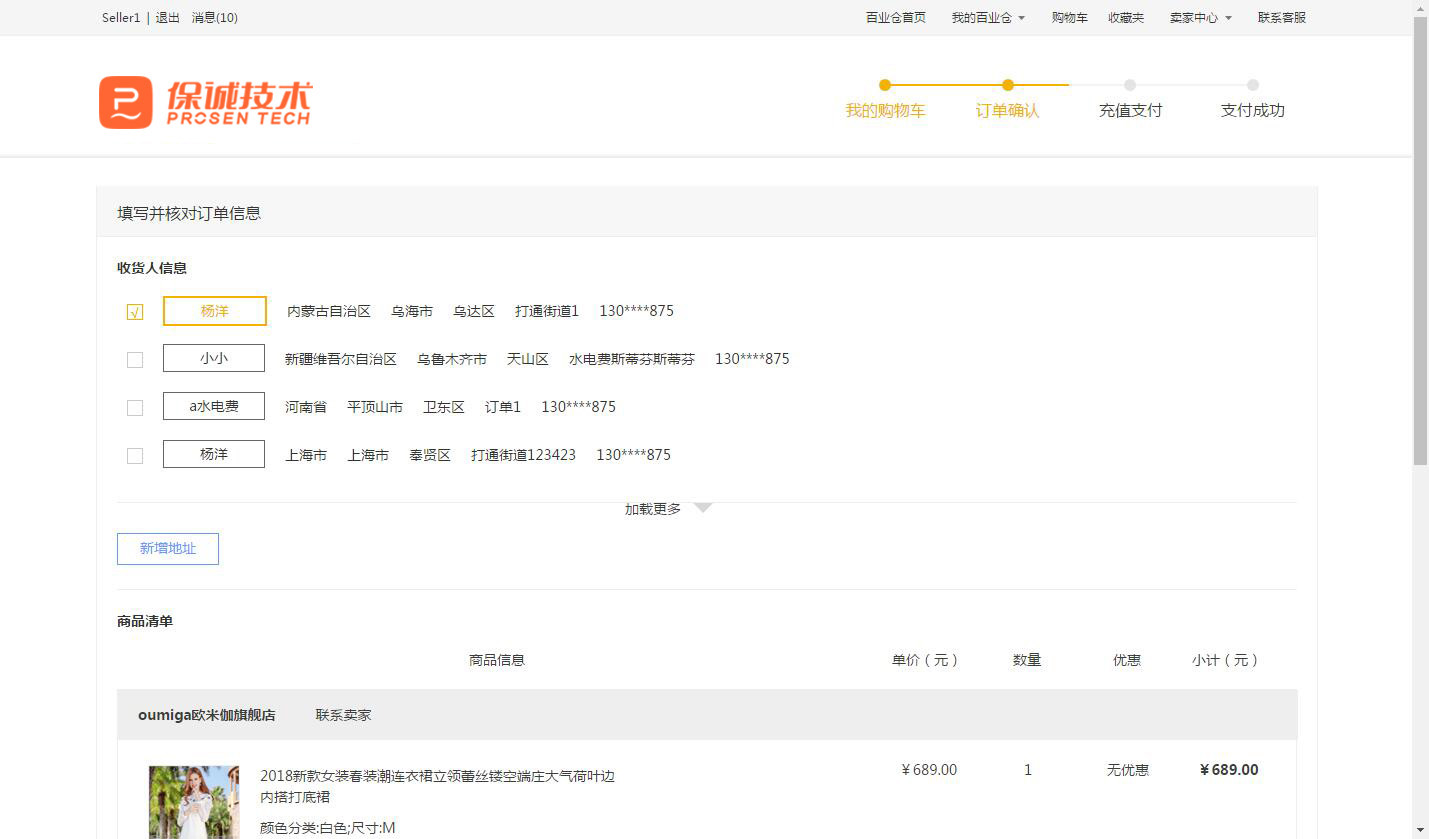1429x839 pixels.
Task: Click the 我的购物车 progress step dot
Action: tap(885, 85)
